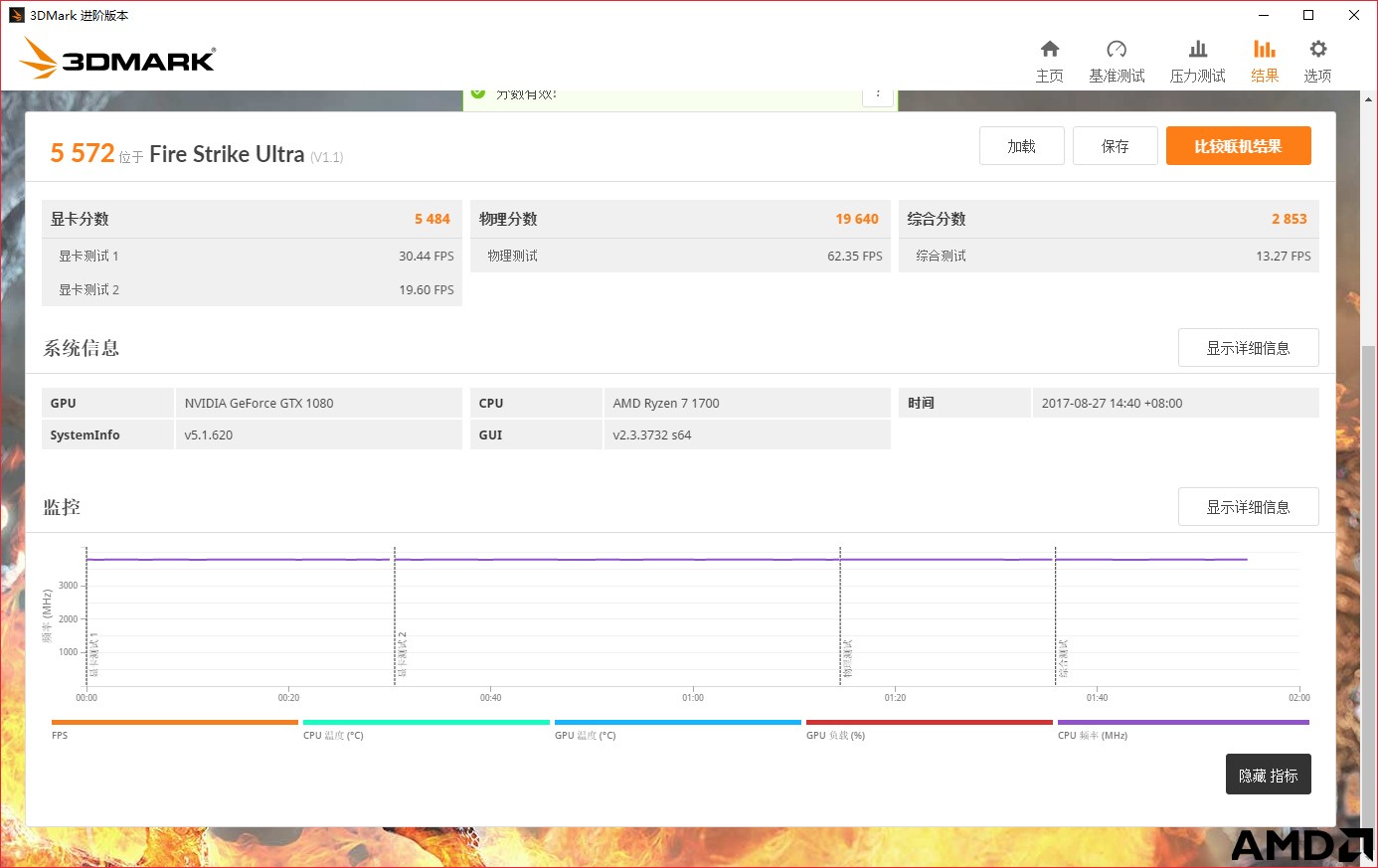Image resolution: width=1378 pixels, height=868 pixels.
Task: Click the 保存 save button
Action: tap(1116, 146)
